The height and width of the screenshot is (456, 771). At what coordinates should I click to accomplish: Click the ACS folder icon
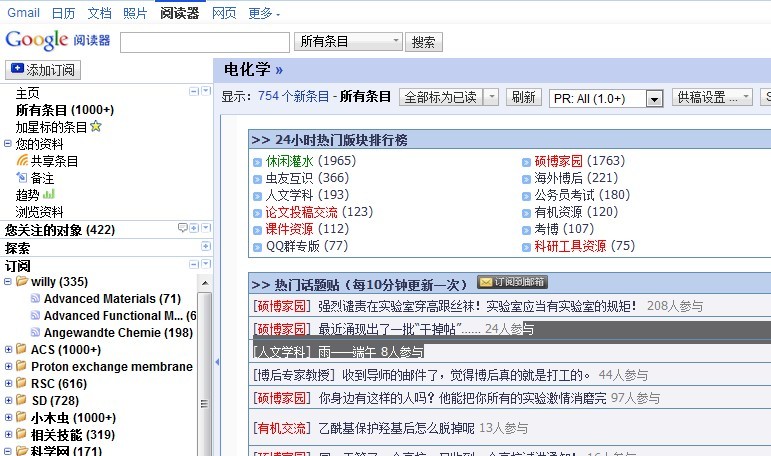[21, 349]
